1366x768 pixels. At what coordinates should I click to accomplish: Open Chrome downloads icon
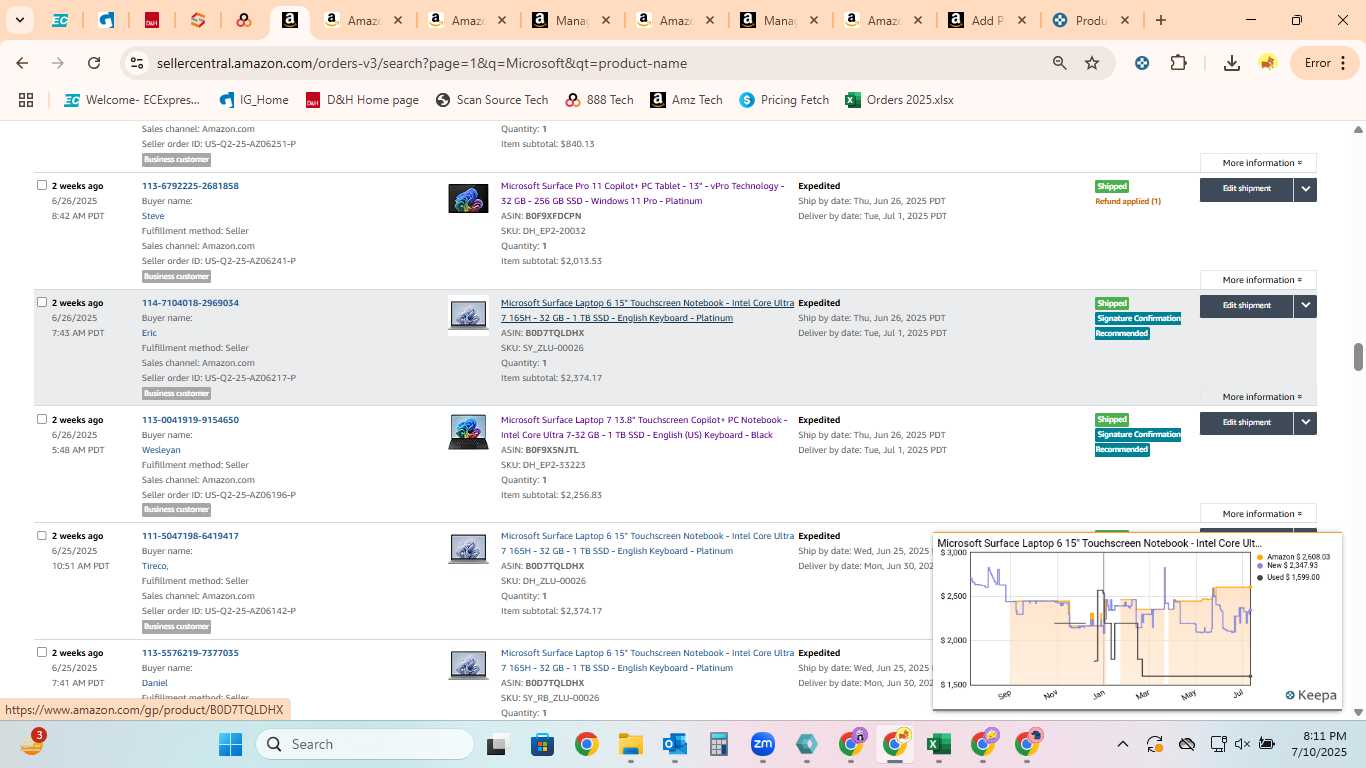[1232, 63]
